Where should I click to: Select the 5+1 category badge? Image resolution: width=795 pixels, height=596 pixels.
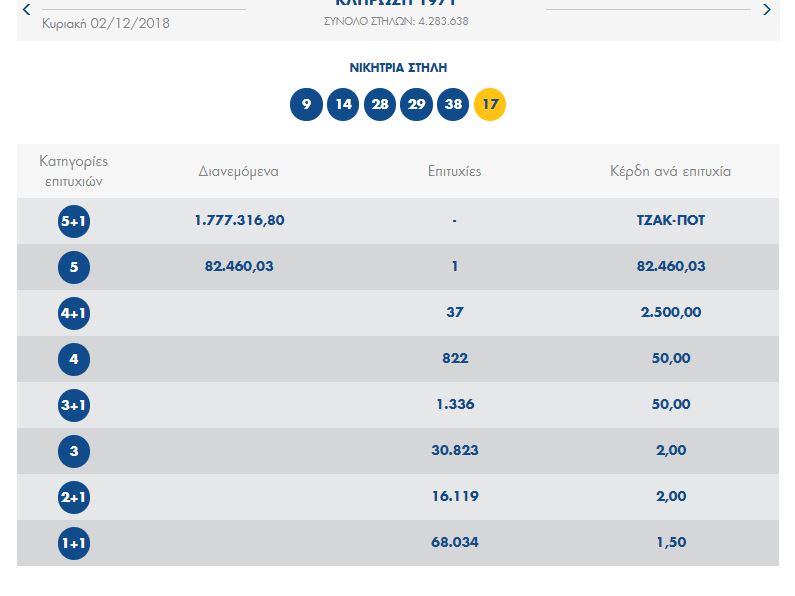coord(74,221)
